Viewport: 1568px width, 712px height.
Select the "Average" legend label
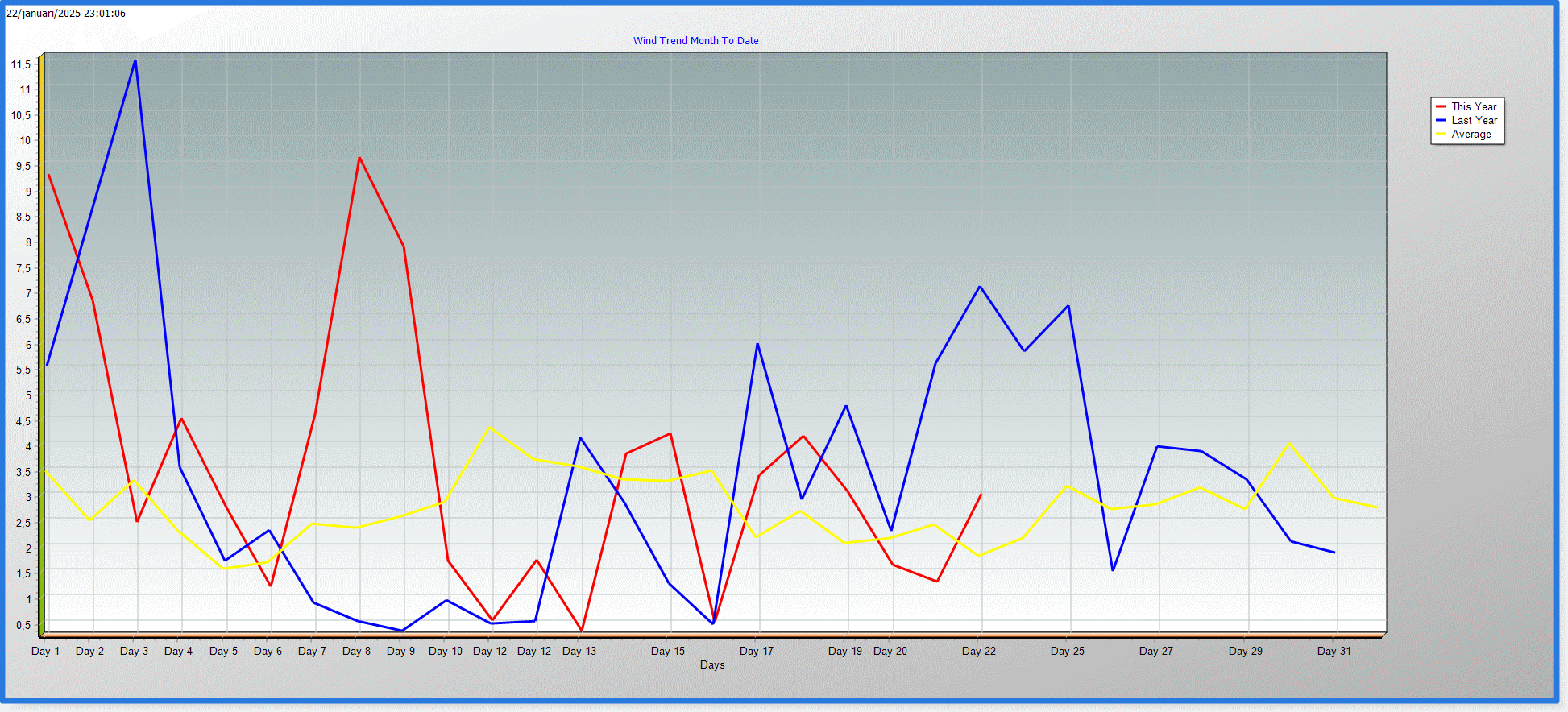click(x=1471, y=135)
